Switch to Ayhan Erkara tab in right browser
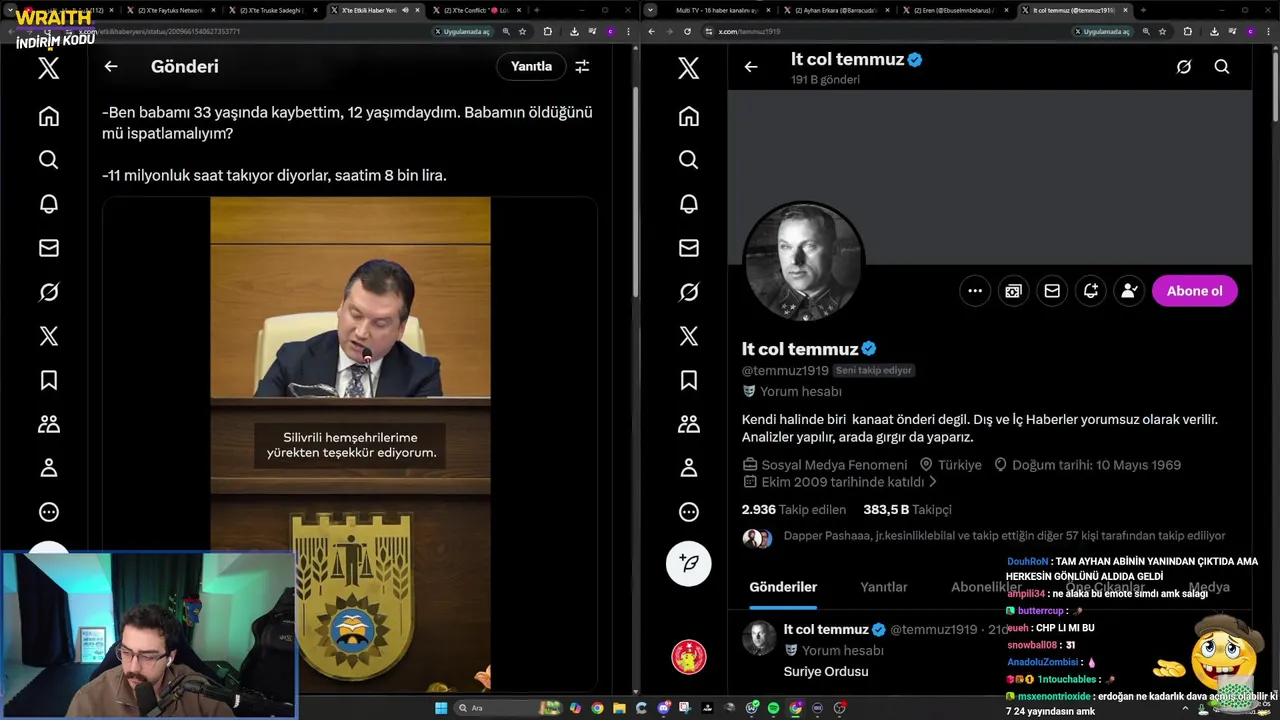Screen dimensions: 1280x720 (837, 10)
